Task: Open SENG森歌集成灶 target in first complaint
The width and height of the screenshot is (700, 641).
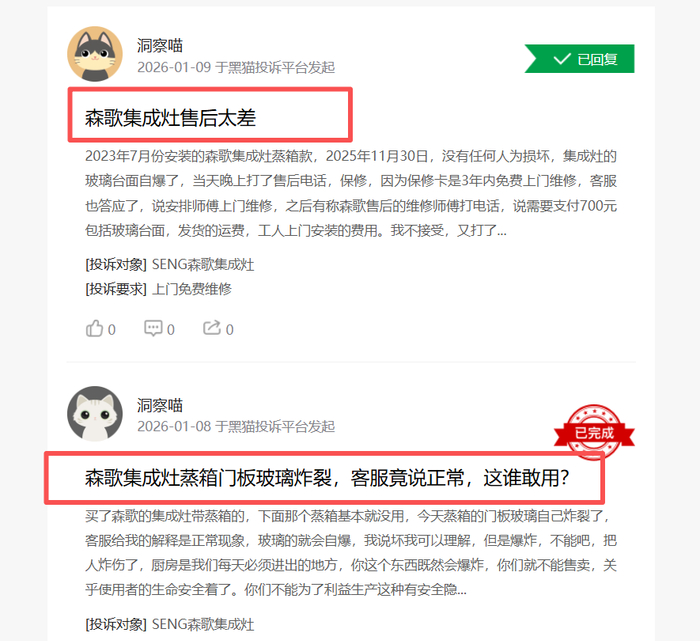Action: [203, 264]
